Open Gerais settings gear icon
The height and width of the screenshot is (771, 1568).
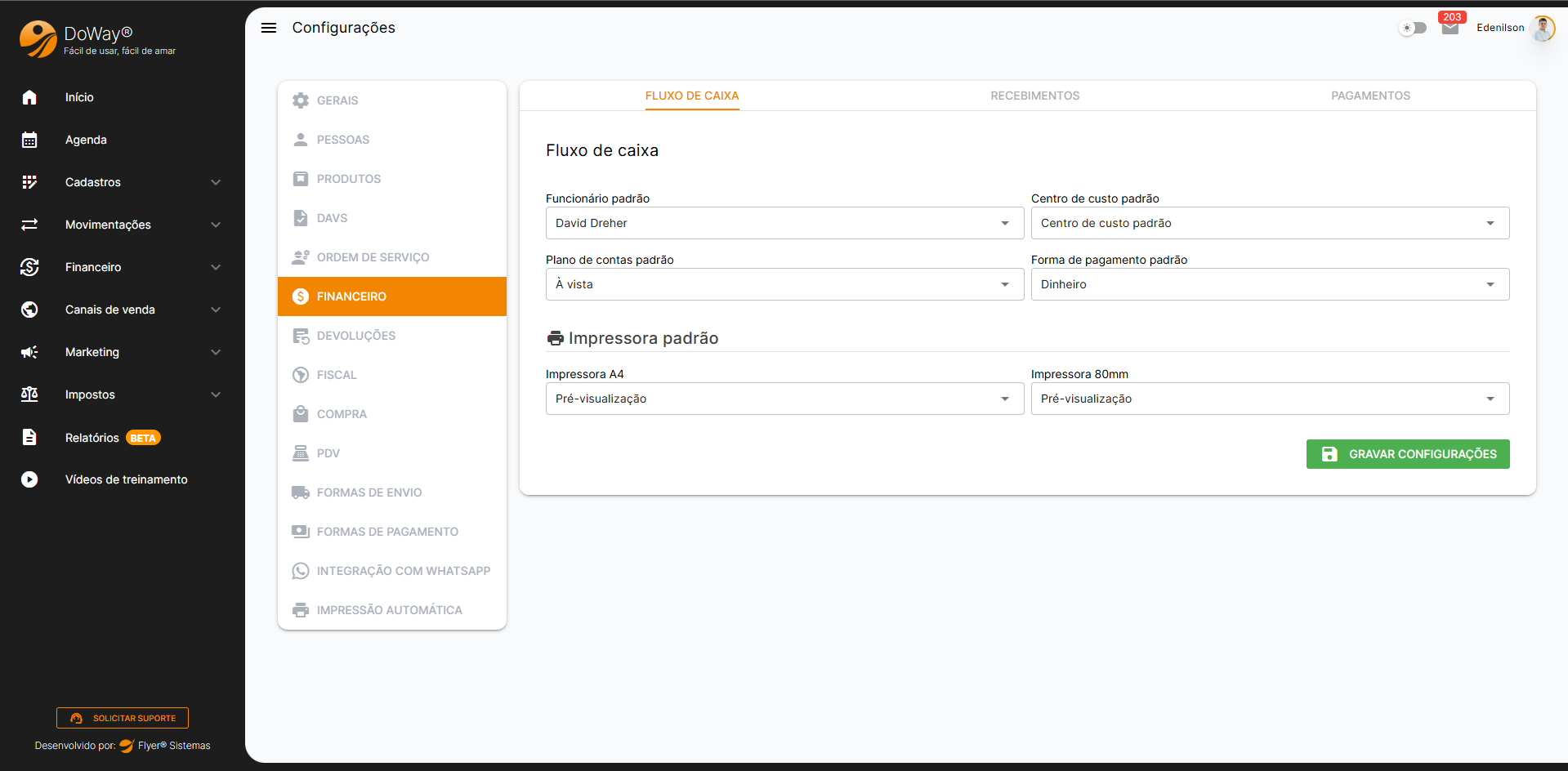click(301, 100)
